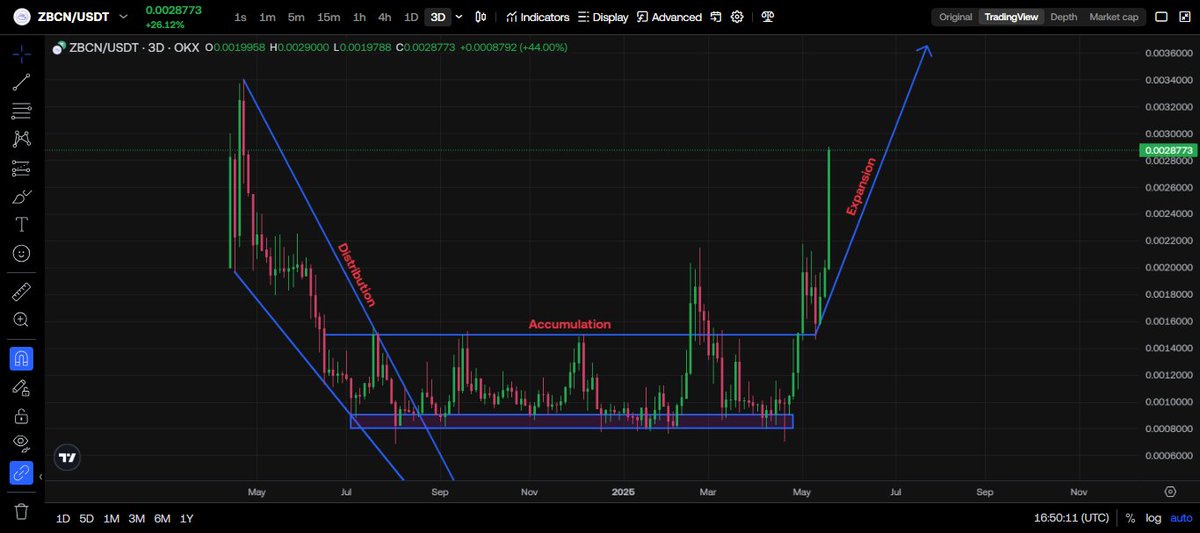Screen dimensions: 1200x533
Task: Click the balance scale compare icon
Action: tap(767, 17)
